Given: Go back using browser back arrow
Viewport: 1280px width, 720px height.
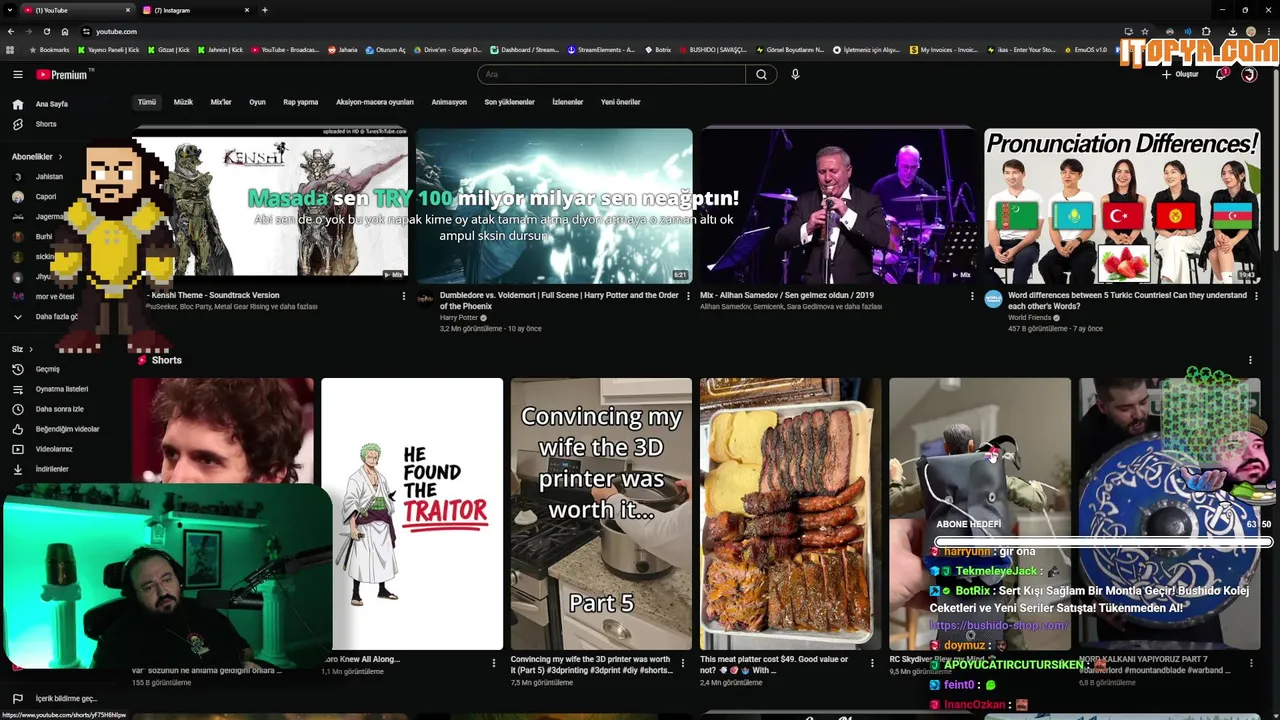Looking at the screenshot, I should pyautogui.click(x=11, y=31).
